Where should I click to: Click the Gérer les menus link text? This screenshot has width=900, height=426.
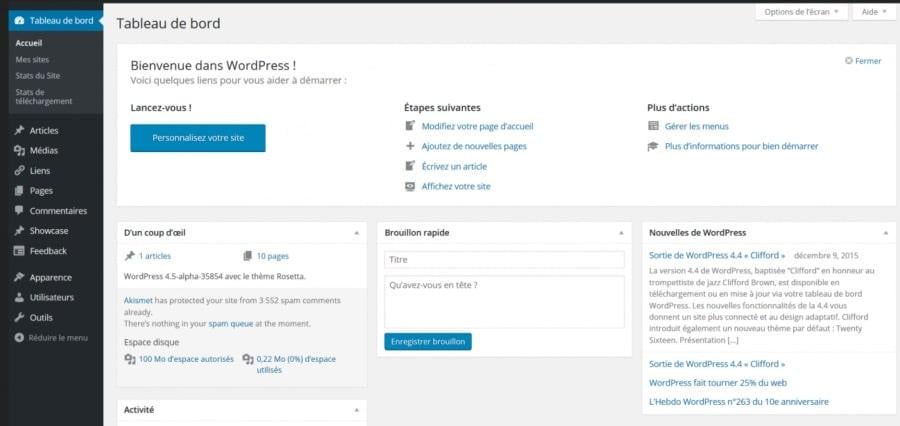[x=697, y=126]
